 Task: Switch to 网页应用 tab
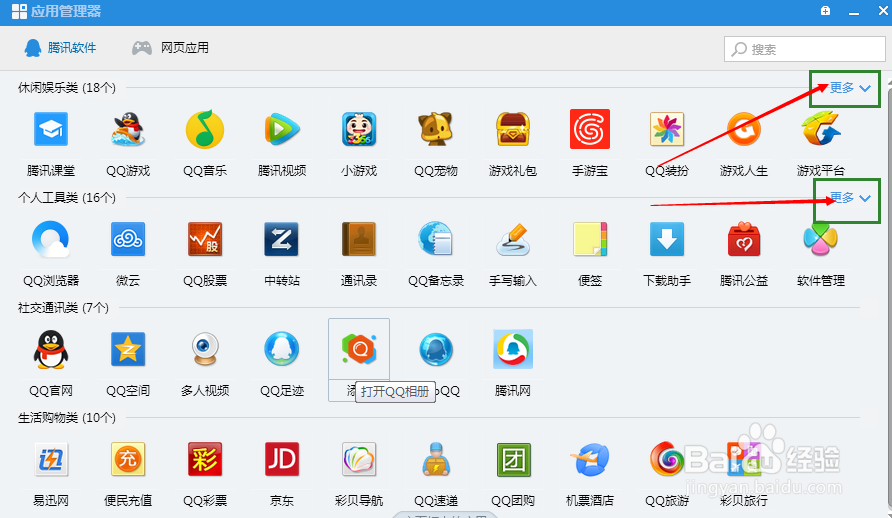coord(171,48)
